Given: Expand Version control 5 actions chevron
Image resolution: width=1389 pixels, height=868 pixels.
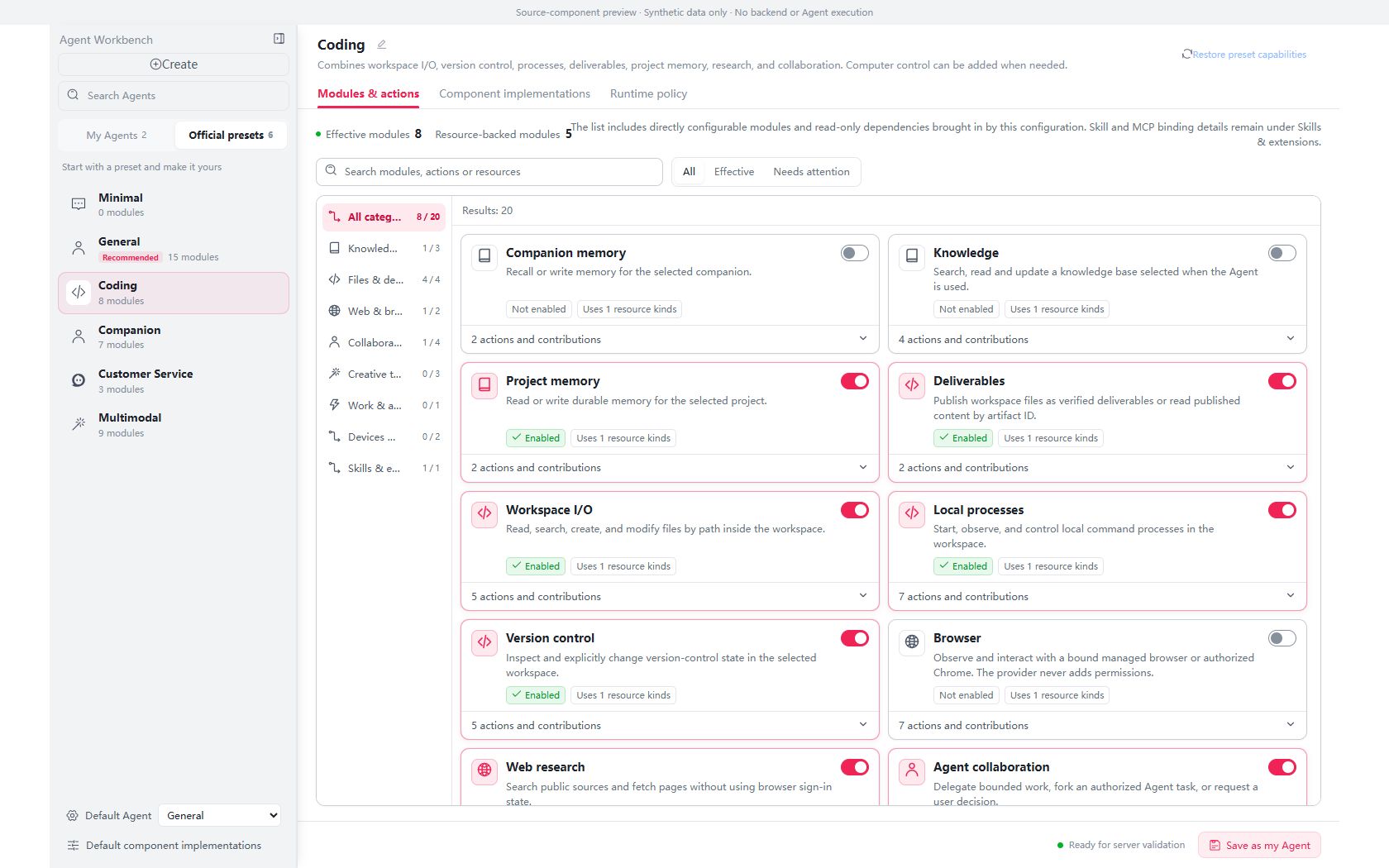Looking at the screenshot, I should coord(863,725).
